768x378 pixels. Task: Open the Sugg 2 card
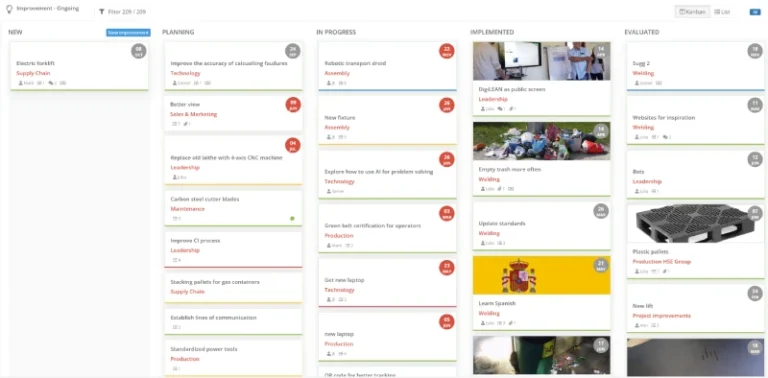pyautogui.click(x=641, y=63)
